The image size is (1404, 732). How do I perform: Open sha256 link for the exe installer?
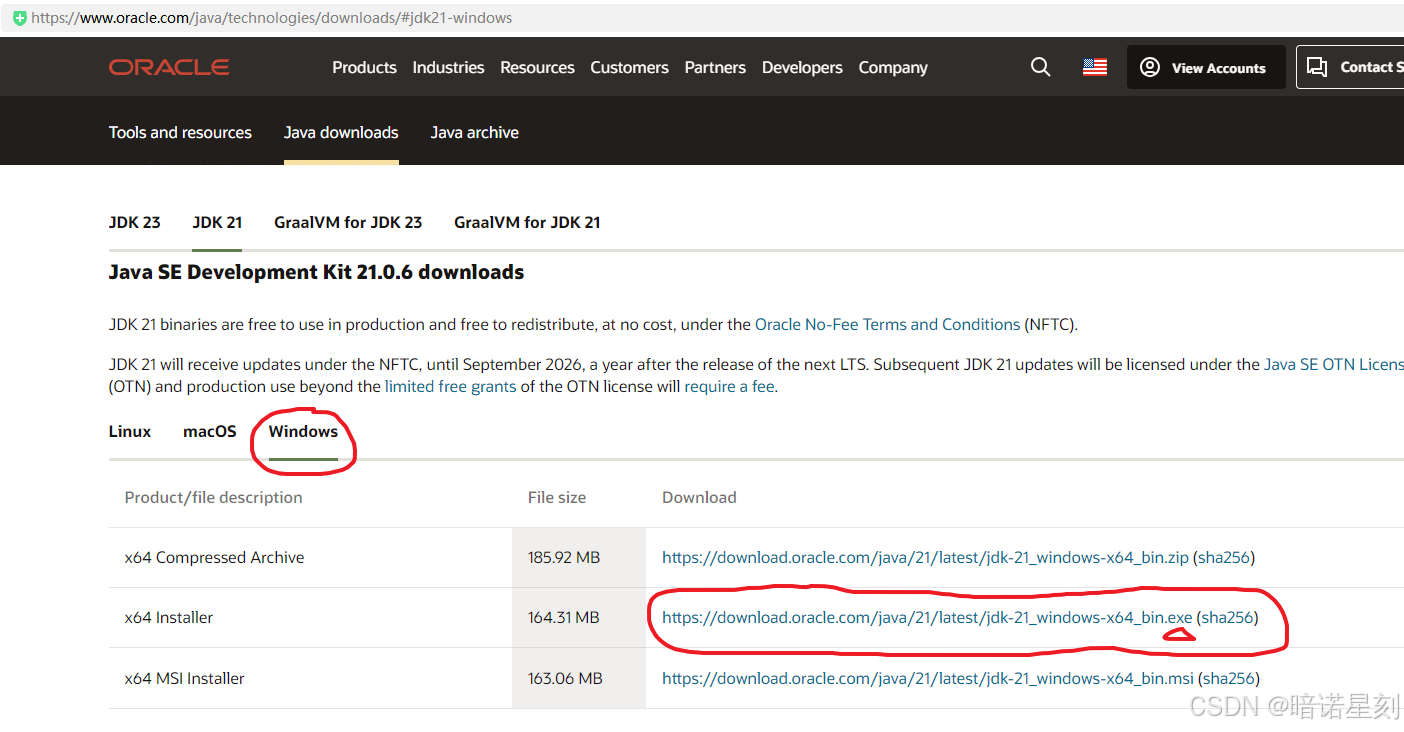coord(1228,617)
